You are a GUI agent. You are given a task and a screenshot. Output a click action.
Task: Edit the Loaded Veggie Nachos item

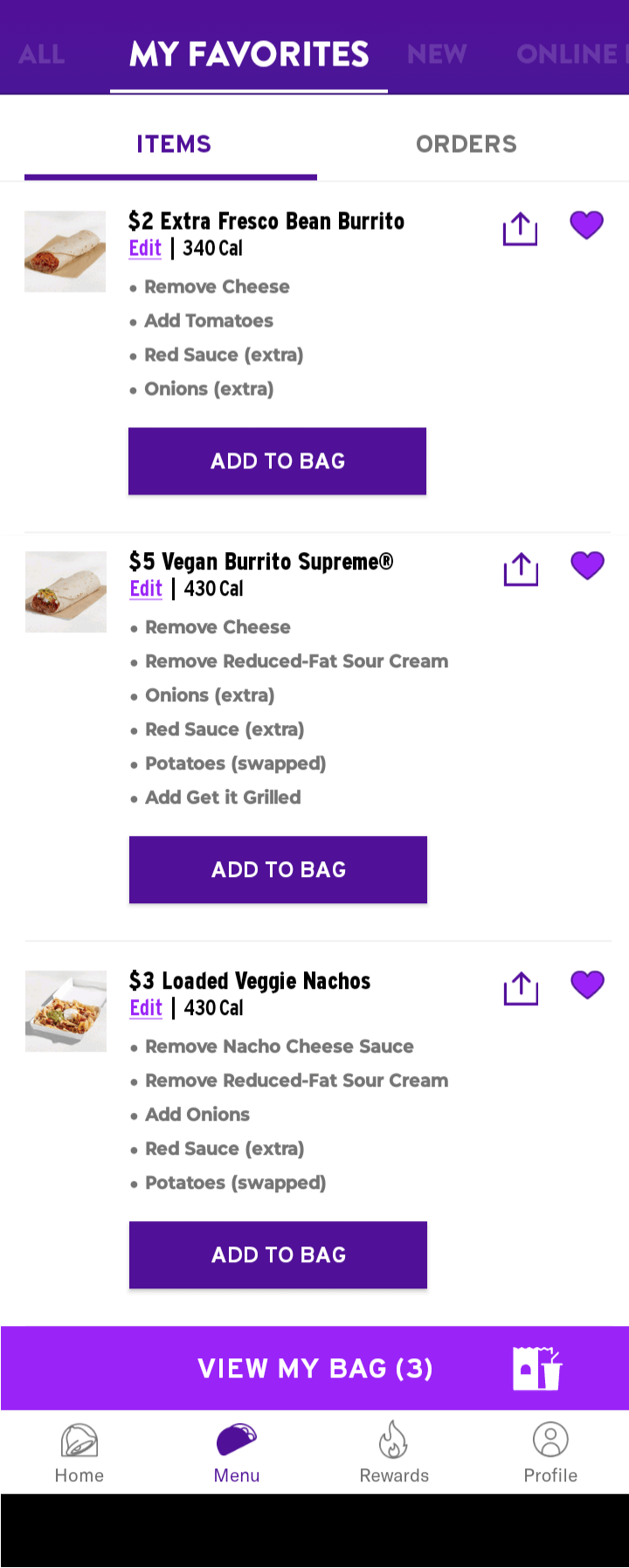[x=146, y=1008]
